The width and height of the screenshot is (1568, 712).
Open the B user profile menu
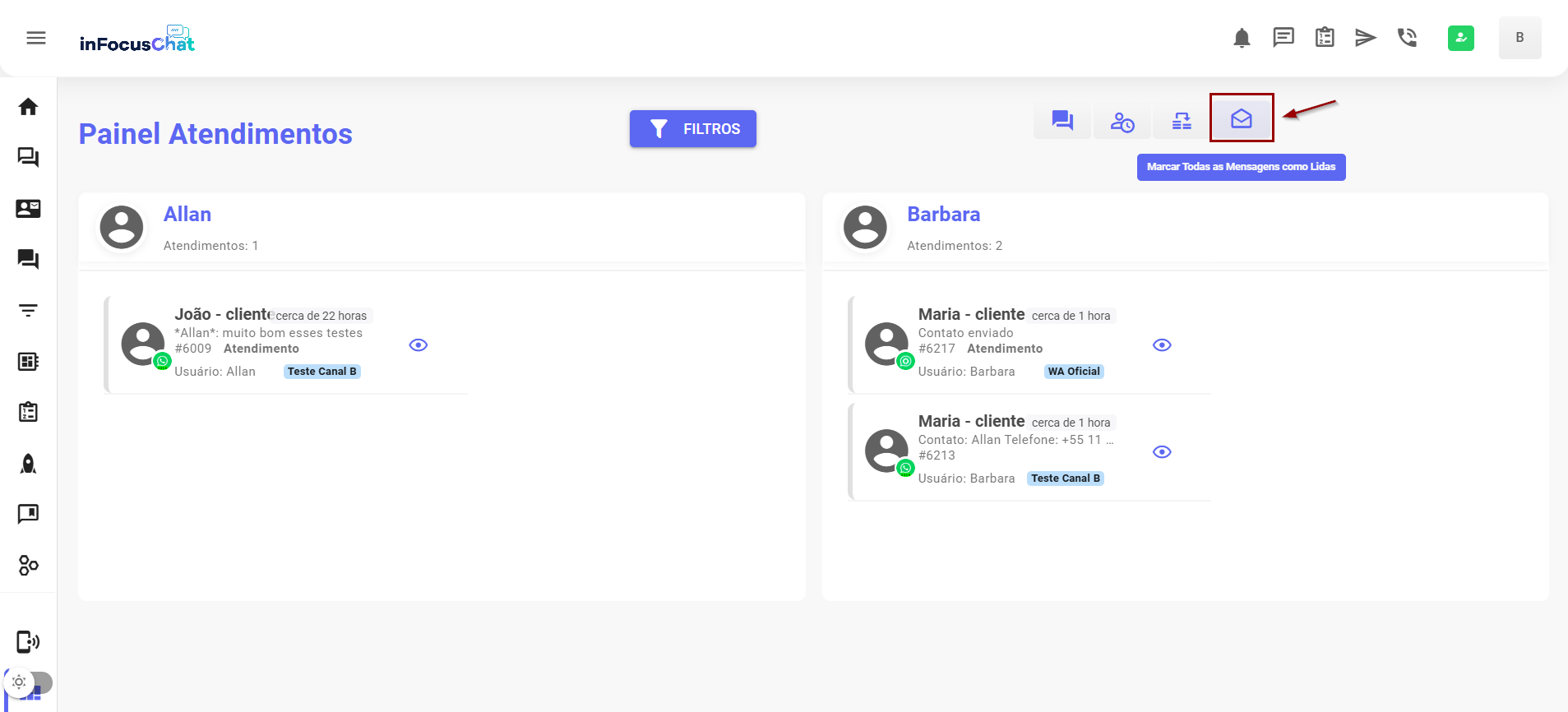point(1519,38)
